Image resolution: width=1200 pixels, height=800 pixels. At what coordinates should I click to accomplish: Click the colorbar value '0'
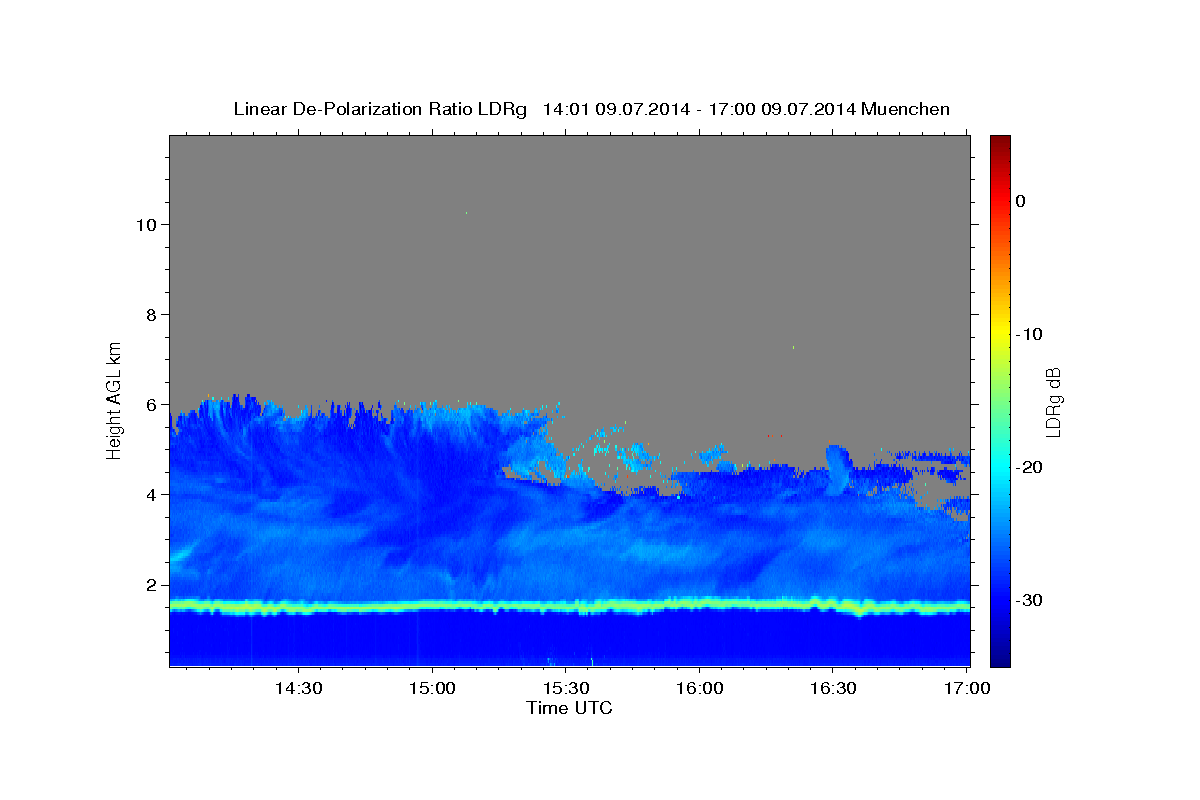coord(1020,201)
